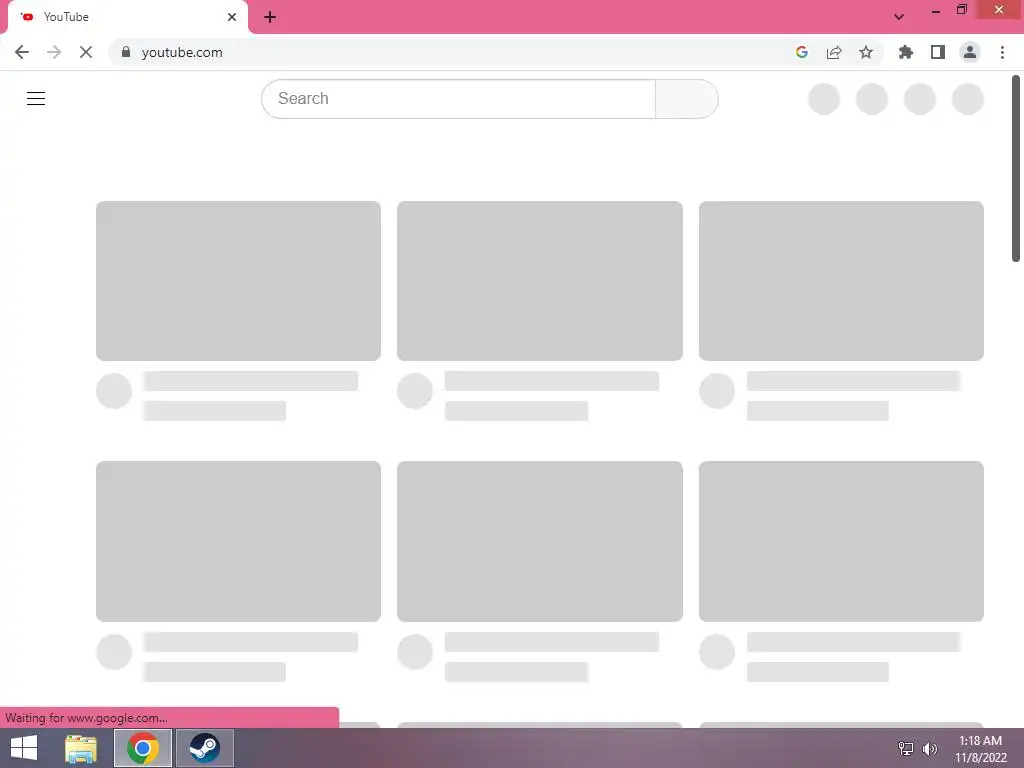
Task: Close the YouTube tab
Action: pyautogui.click(x=232, y=17)
